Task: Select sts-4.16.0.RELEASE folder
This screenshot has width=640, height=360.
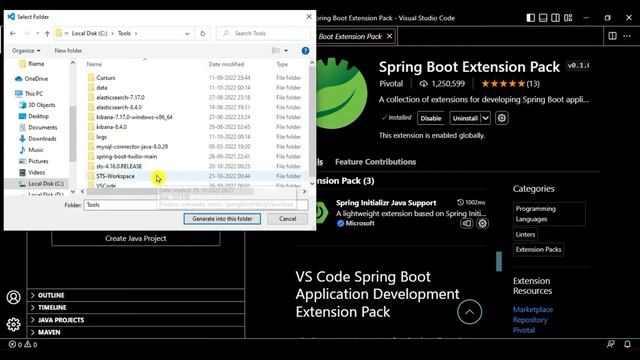Action: tap(119, 166)
